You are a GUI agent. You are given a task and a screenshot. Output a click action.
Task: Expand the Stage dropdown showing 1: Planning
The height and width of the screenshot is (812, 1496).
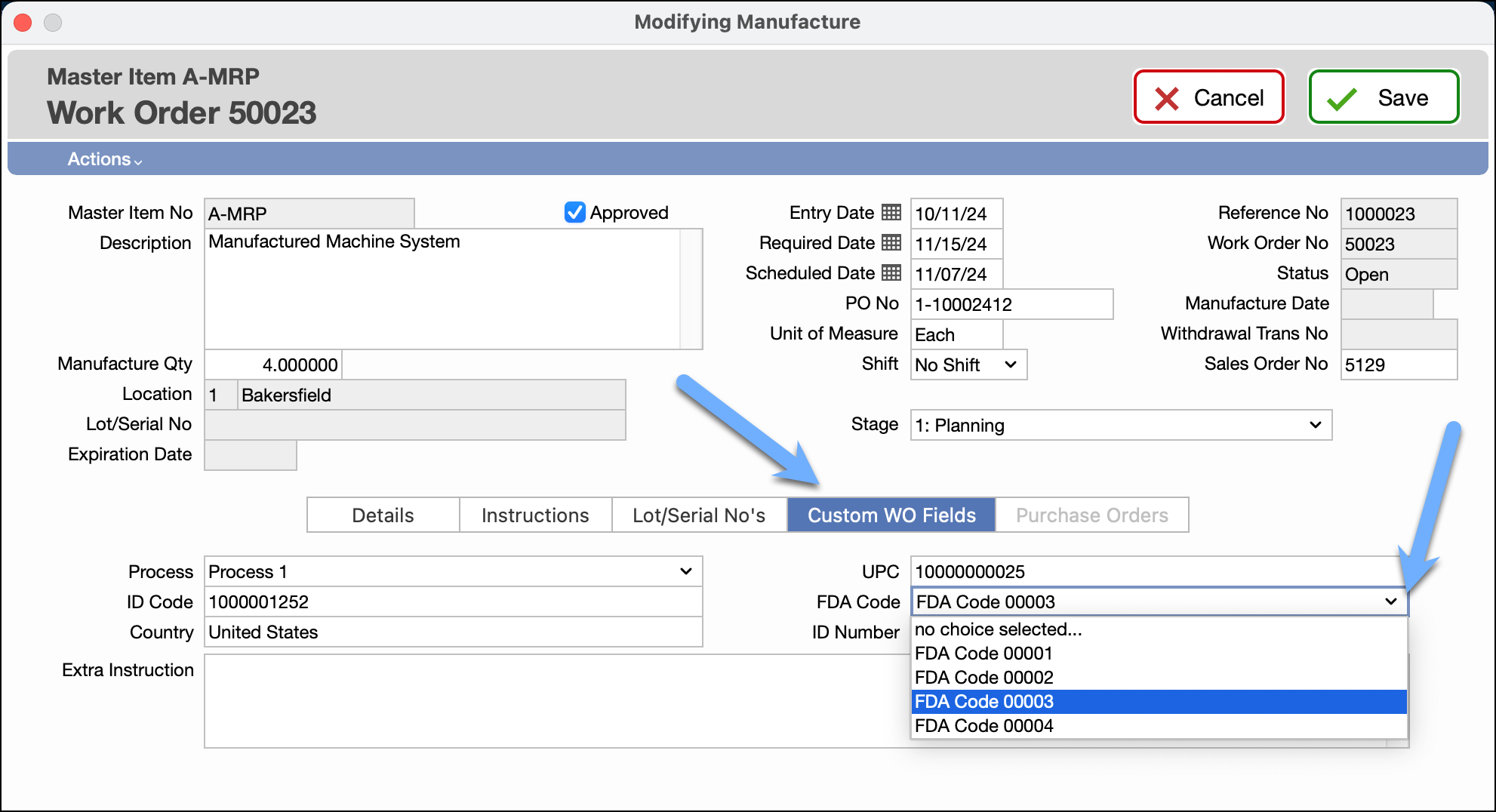[1121, 425]
